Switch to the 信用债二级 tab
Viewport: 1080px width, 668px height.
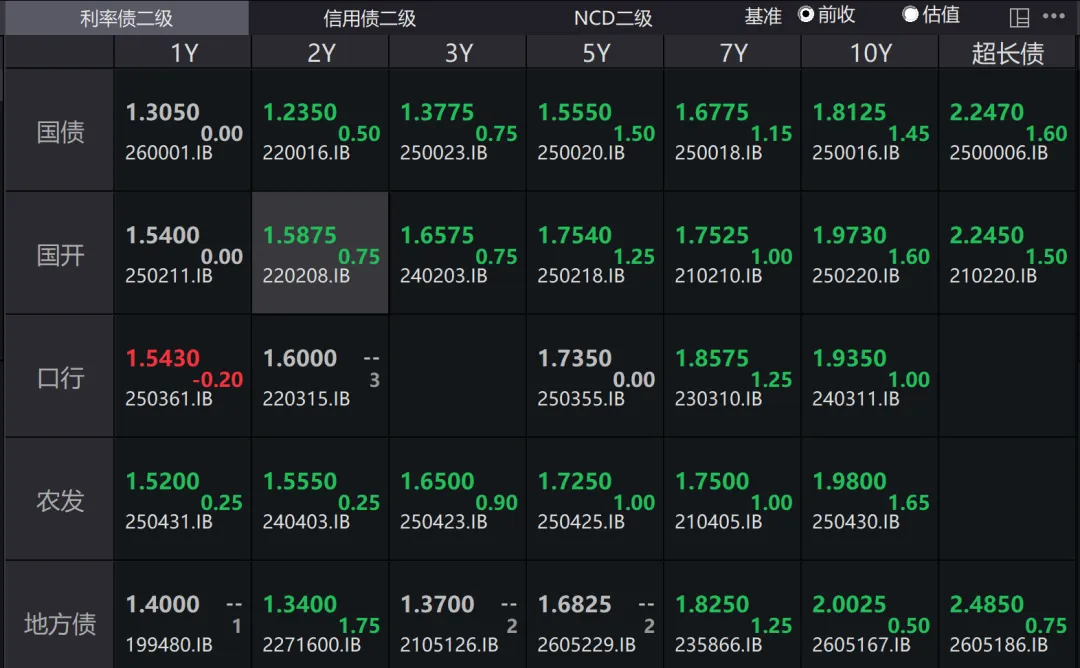370,18
